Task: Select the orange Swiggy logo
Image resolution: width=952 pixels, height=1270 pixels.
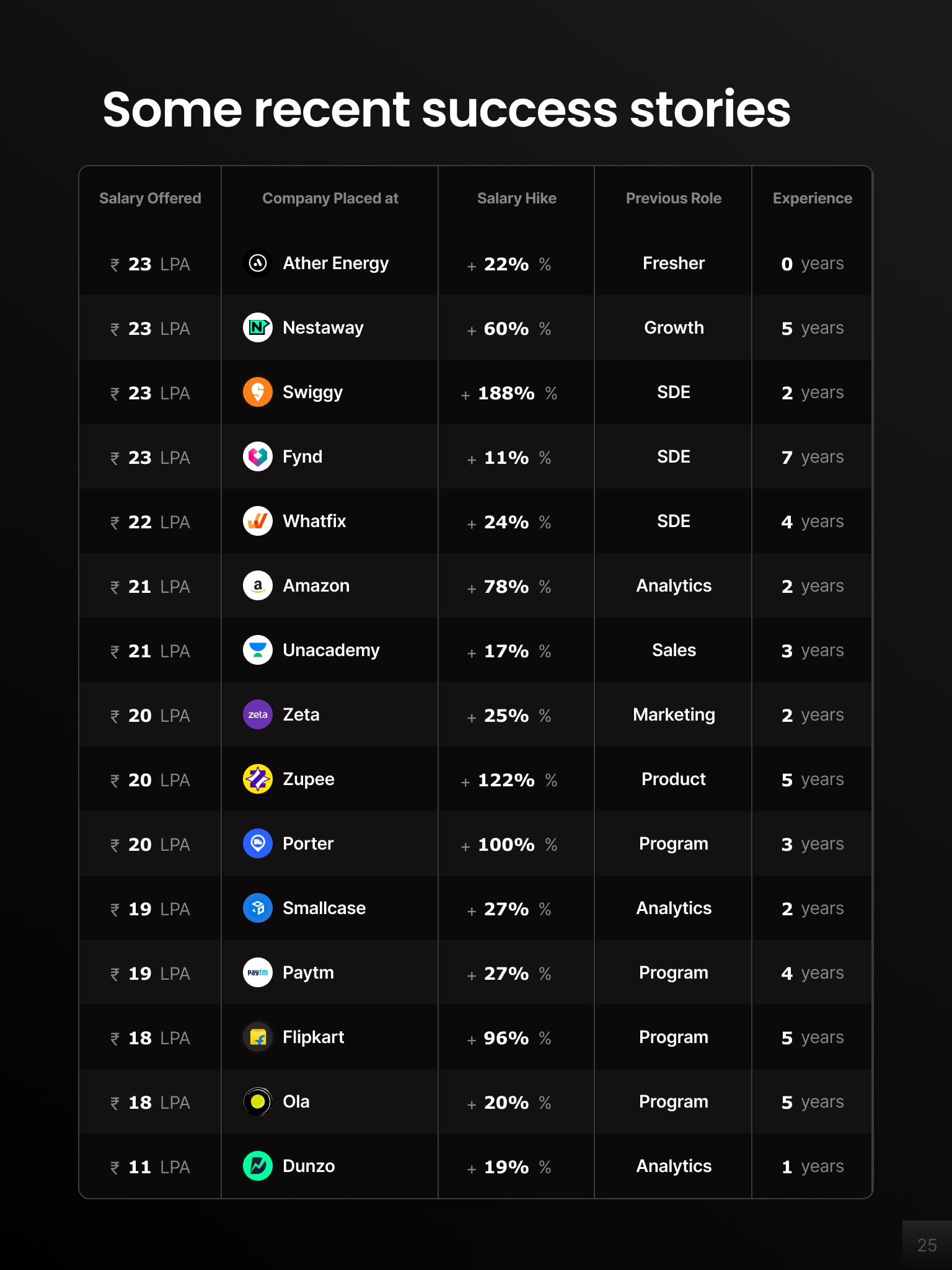Action: [258, 392]
